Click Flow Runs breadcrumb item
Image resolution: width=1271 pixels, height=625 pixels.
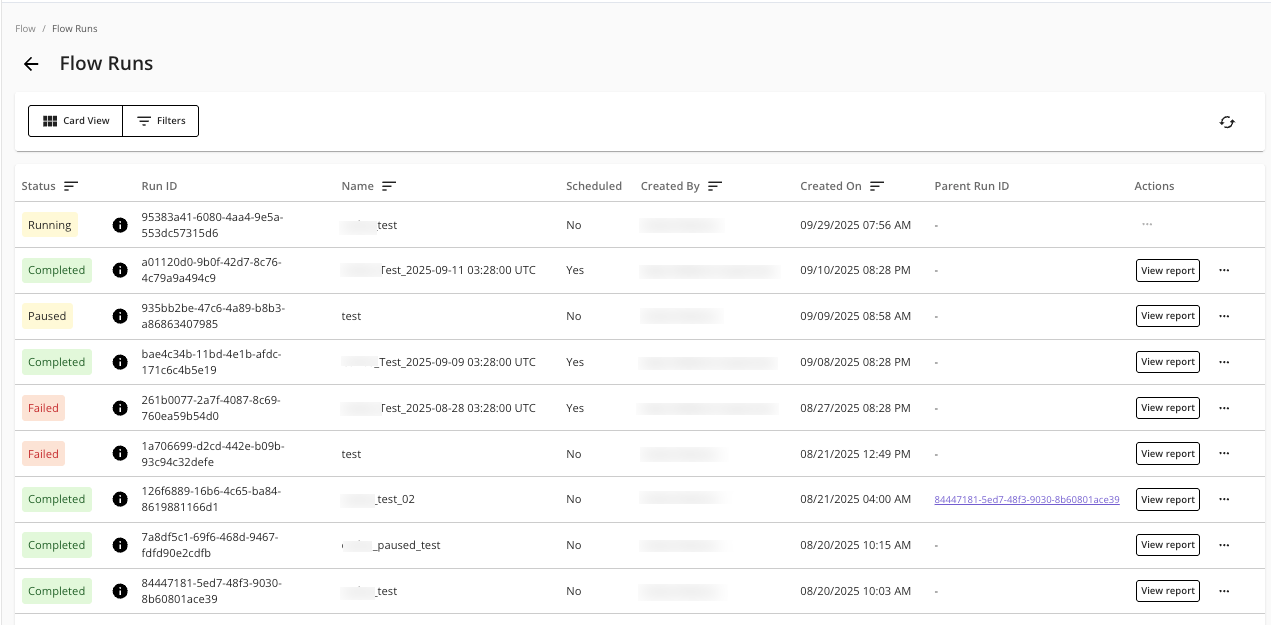coord(75,29)
